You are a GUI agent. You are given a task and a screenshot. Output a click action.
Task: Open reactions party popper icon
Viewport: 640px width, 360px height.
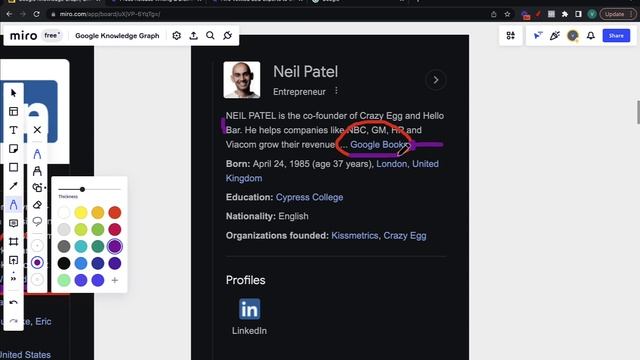[x=555, y=36]
